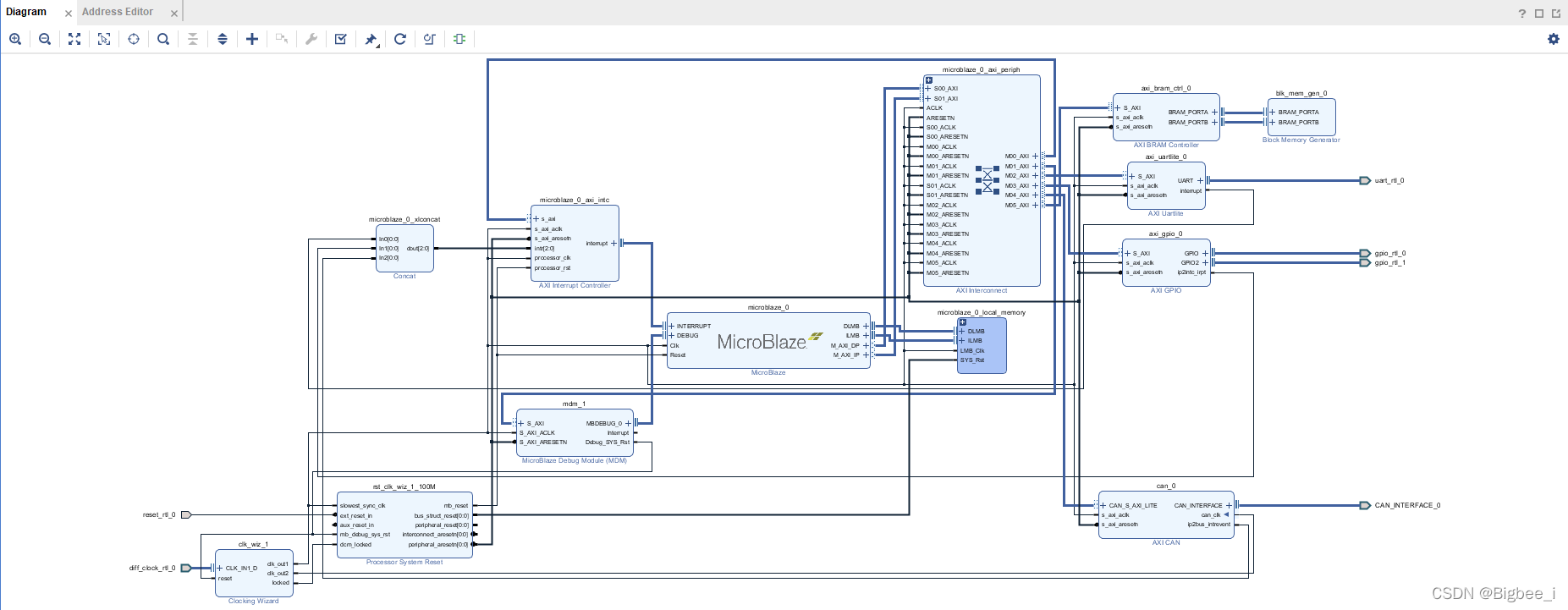
Task: Add IP using the plus icon
Action: pyautogui.click(x=252, y=39)
